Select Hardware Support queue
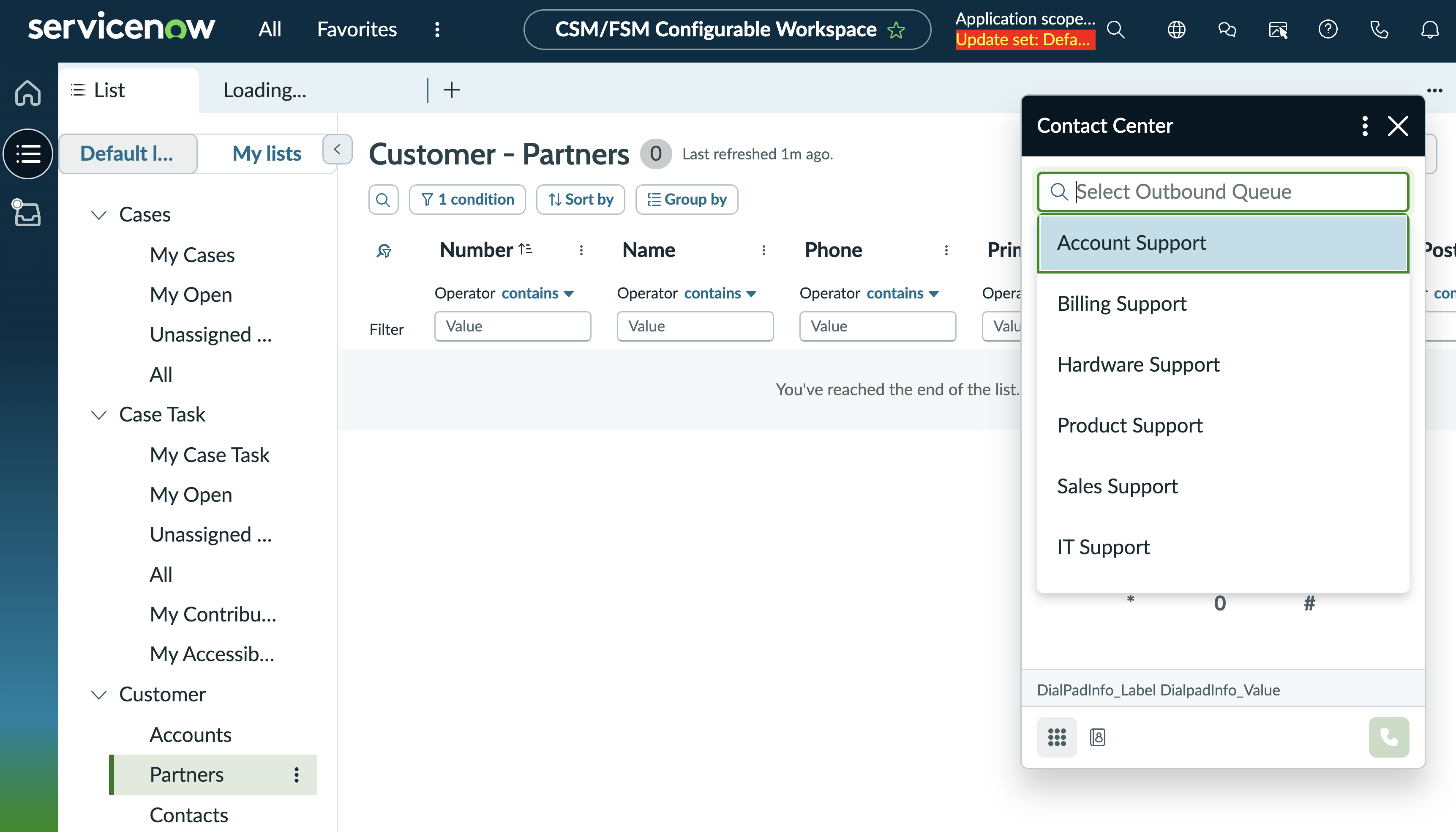 pyautogui.click(x=1222, y=364)
